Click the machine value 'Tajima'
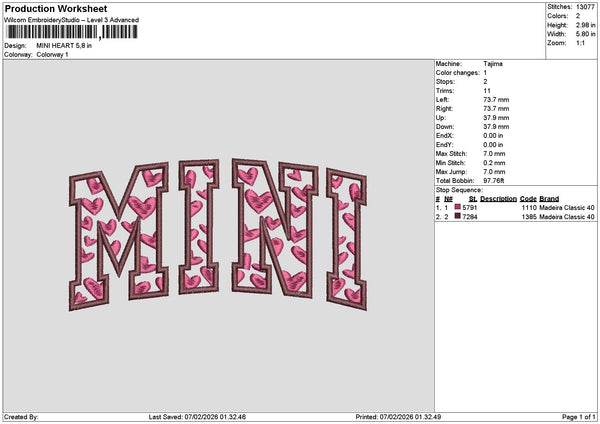This screenshot has width=600, height=424. pos(493,64)
